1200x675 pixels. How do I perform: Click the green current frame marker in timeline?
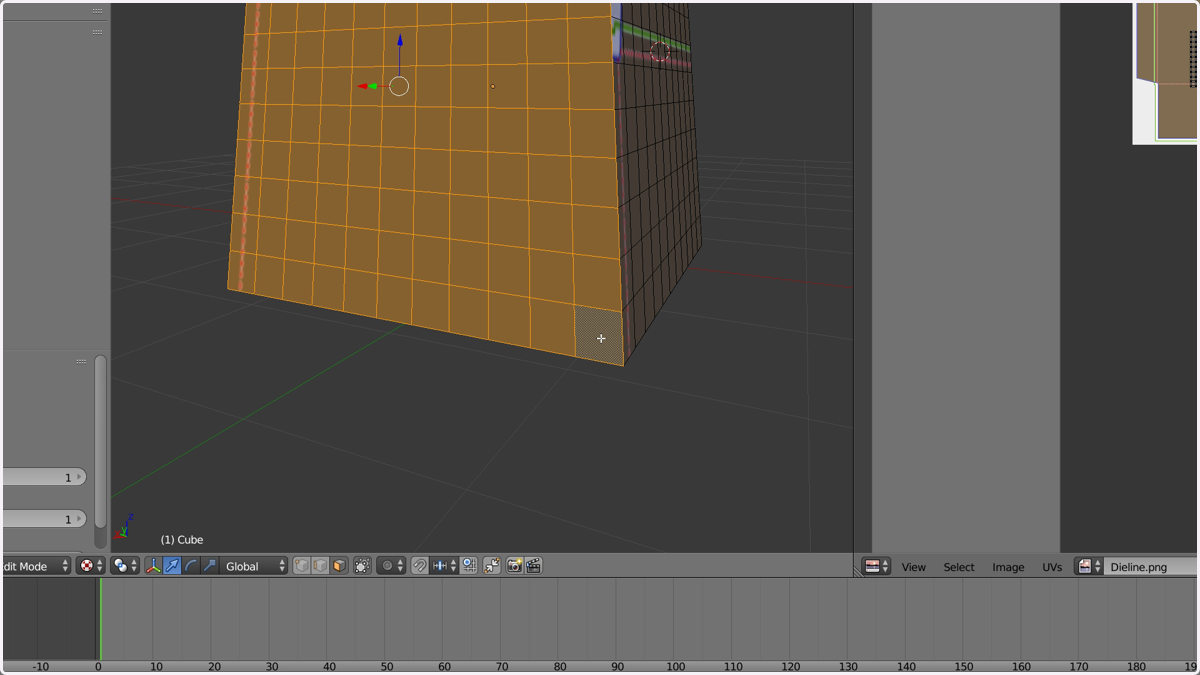(x=100, y=619)
